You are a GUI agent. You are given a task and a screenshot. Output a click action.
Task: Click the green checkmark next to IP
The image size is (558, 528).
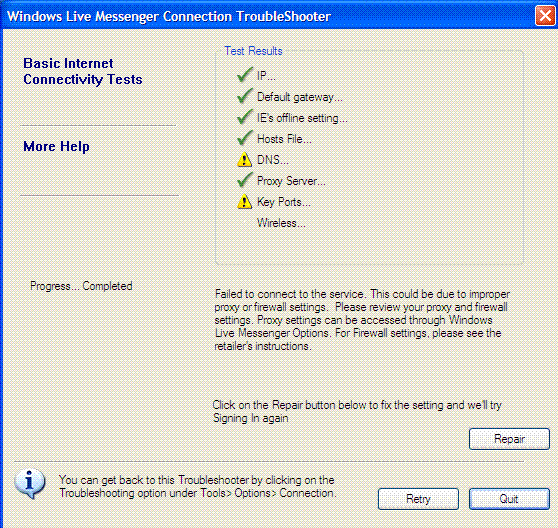pos(245,75)
